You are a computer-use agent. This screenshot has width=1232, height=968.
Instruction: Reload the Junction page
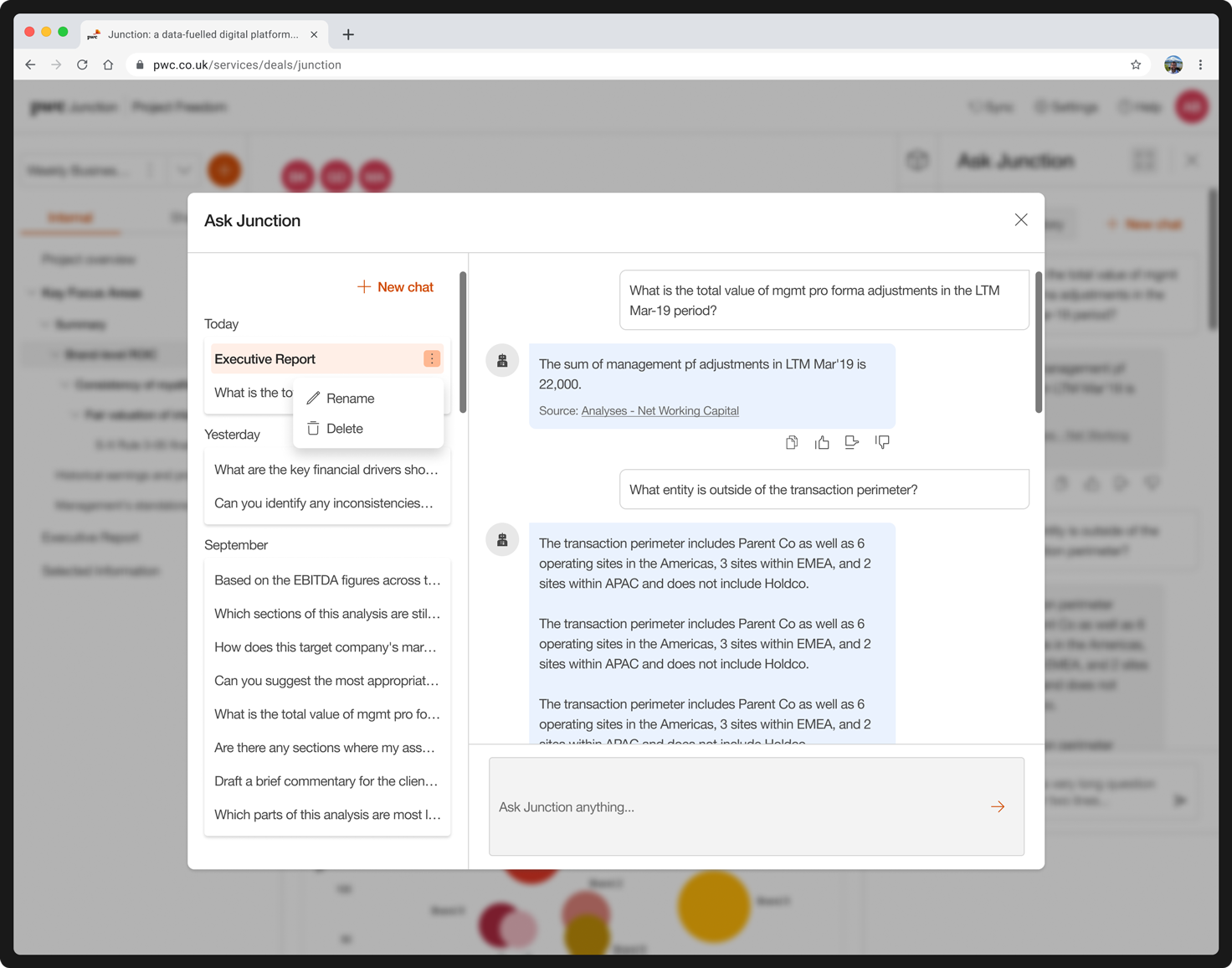[82, 64]
